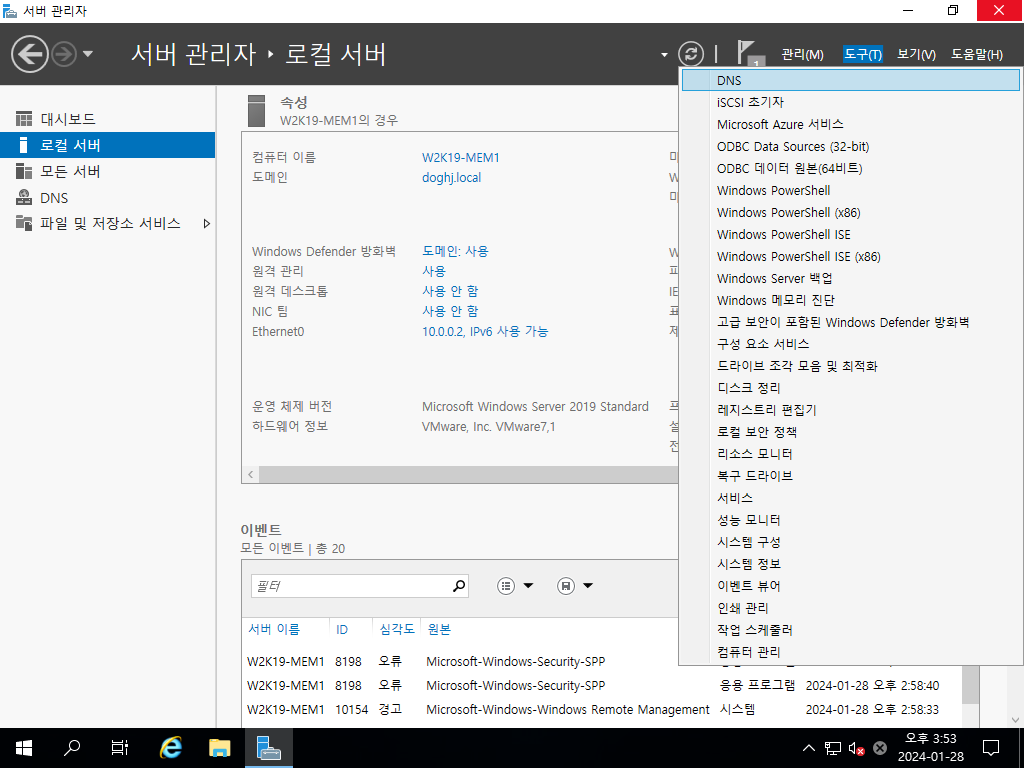Open 작업 스케줄러
The width and height of the screenshot is (1024, 768).
click(850, 630)
